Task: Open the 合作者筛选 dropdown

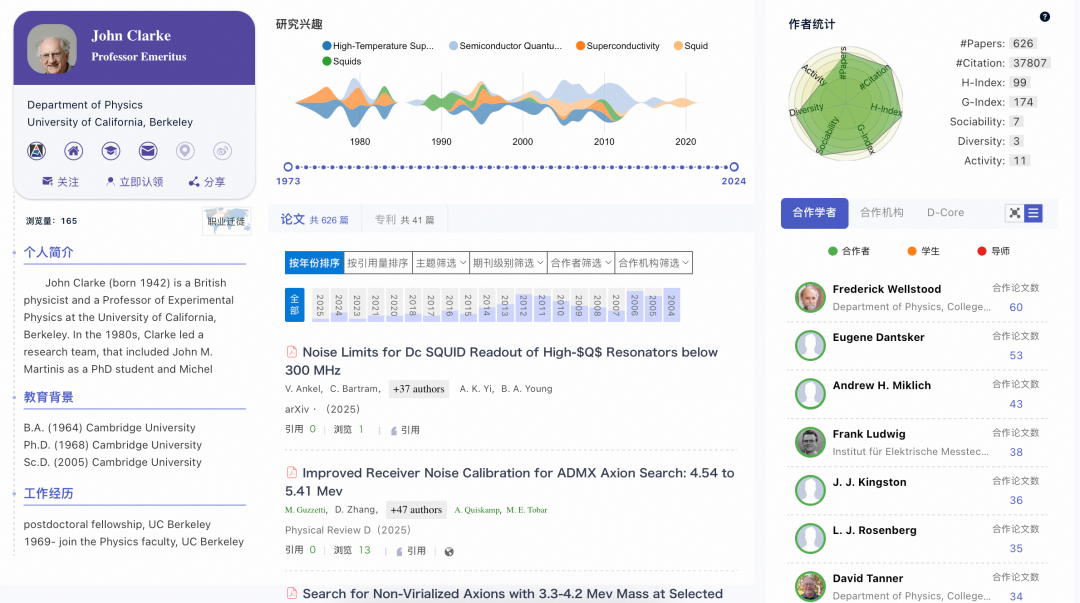Action: click(x=579, y=262)
